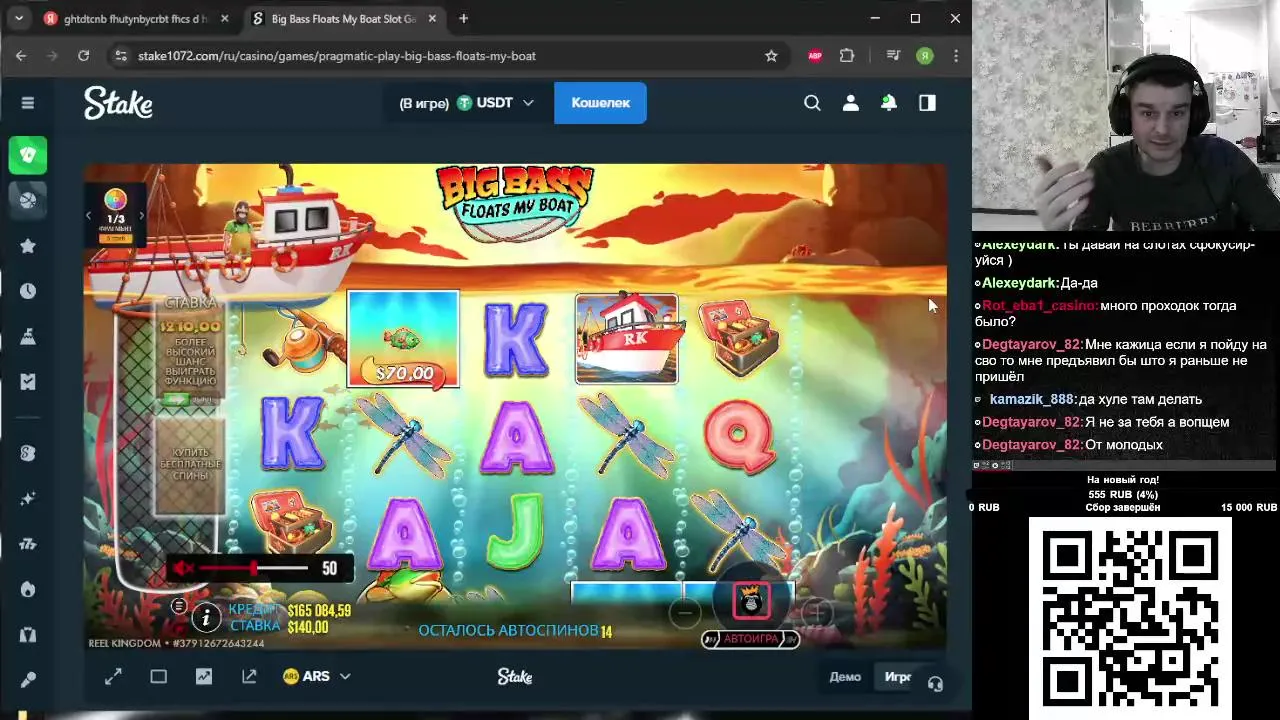Open the 1/3 prize wheel widget
This screenshot has height=720, width=1280.
[x=115, y=215]
